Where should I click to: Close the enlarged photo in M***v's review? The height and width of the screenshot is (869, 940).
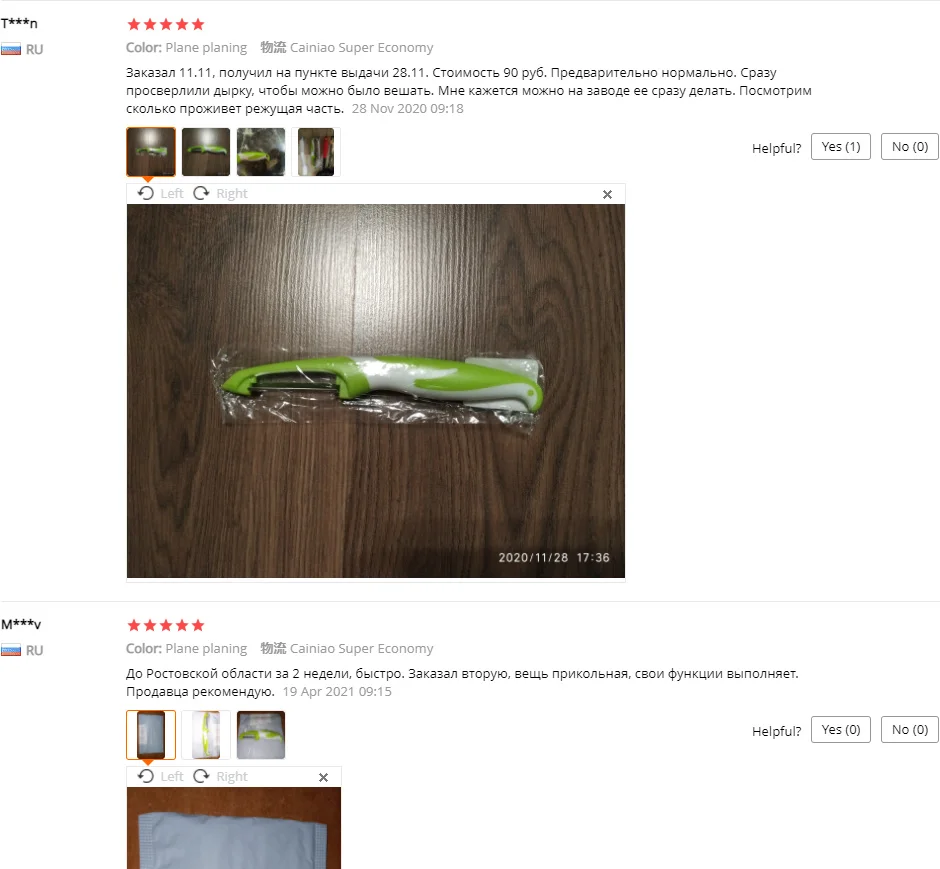(323, 777)
